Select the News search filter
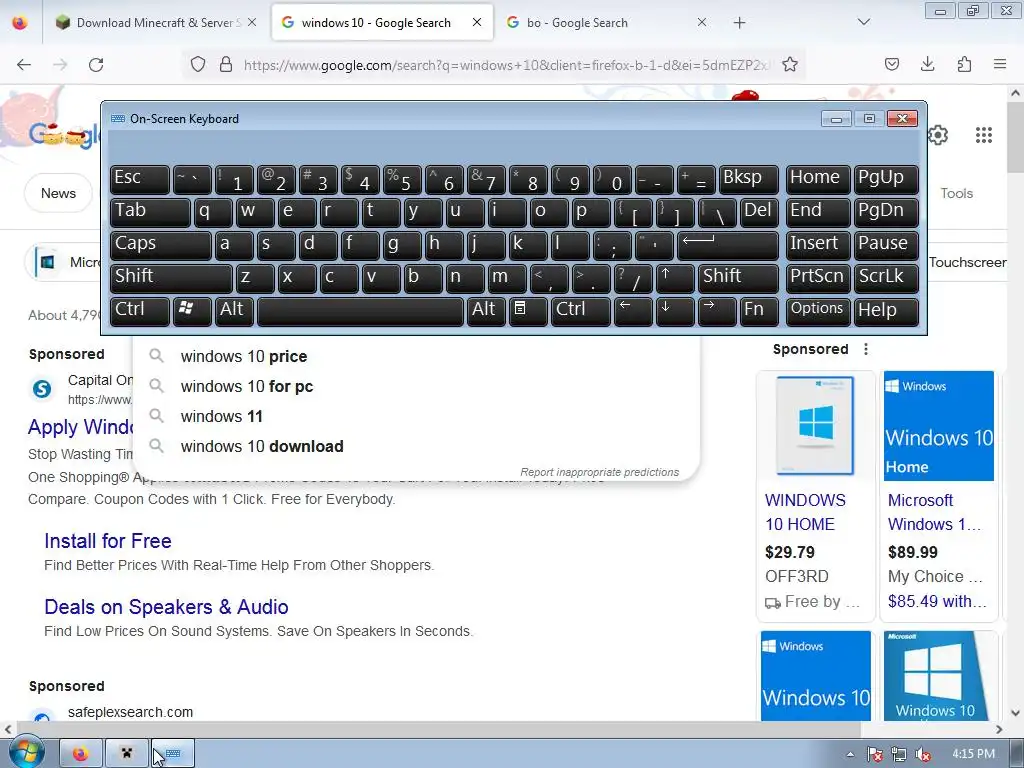 (x=58, y=193)
